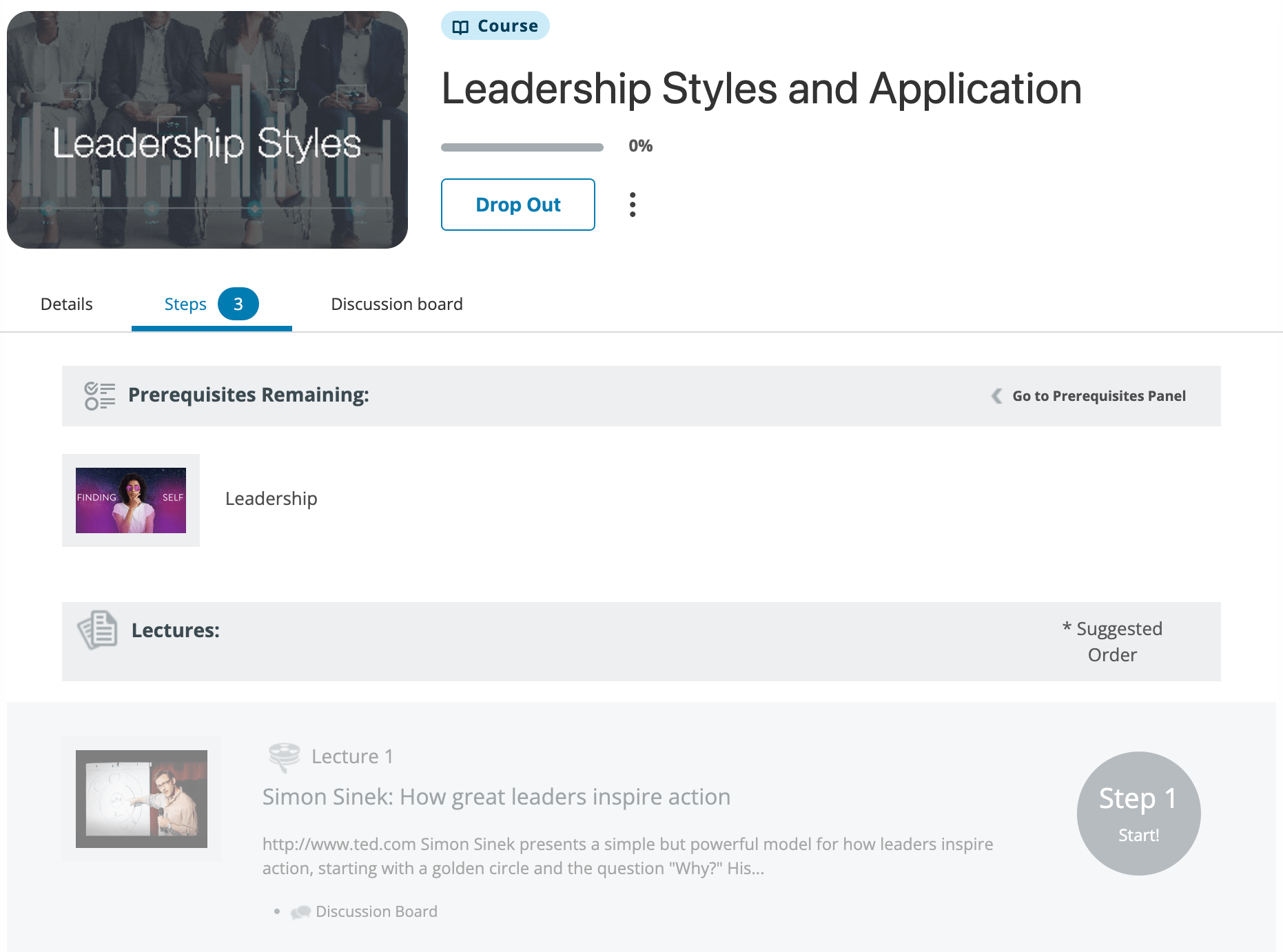Open the three-dot more options menu
The width and height of the screenshot is (1283, 952).
(633, 205)
